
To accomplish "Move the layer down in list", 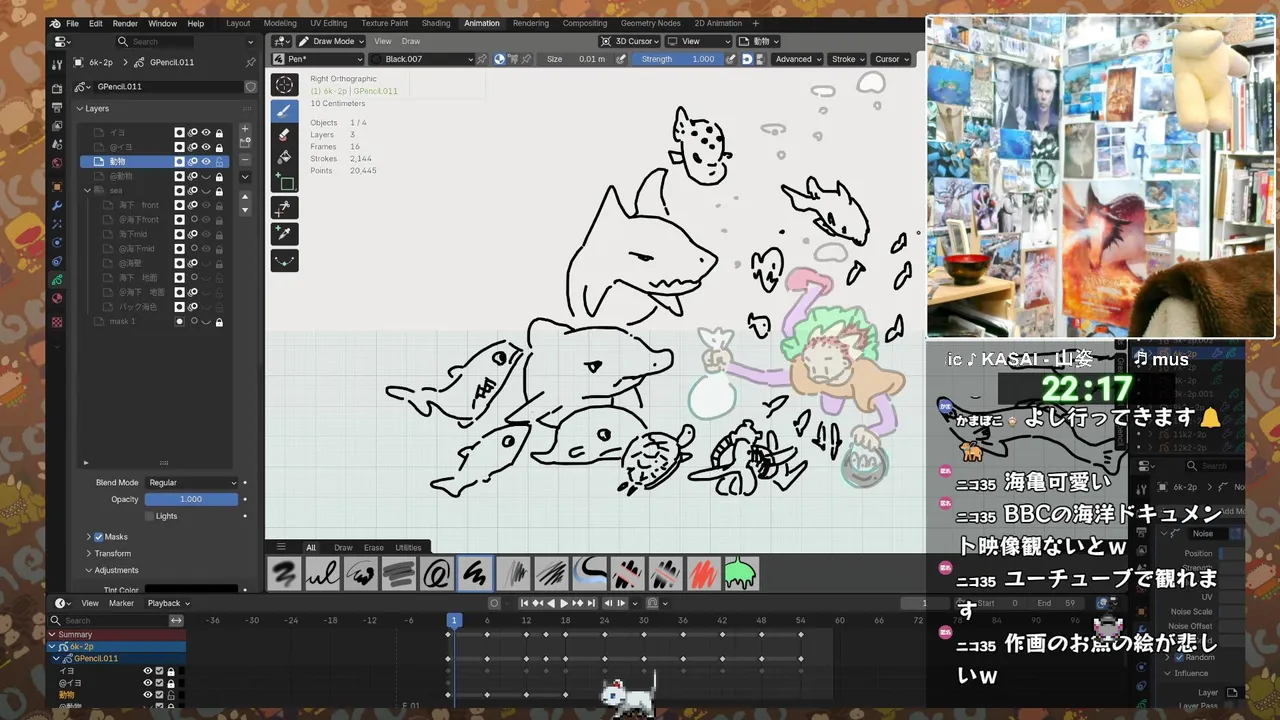I will [246, 211].
